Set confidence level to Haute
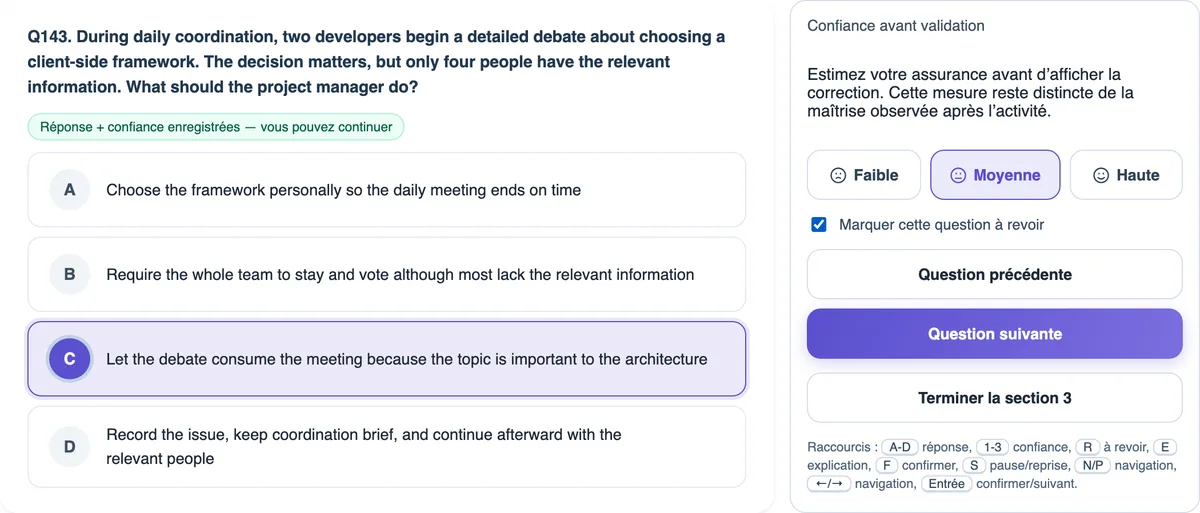 pos(1126,175)
